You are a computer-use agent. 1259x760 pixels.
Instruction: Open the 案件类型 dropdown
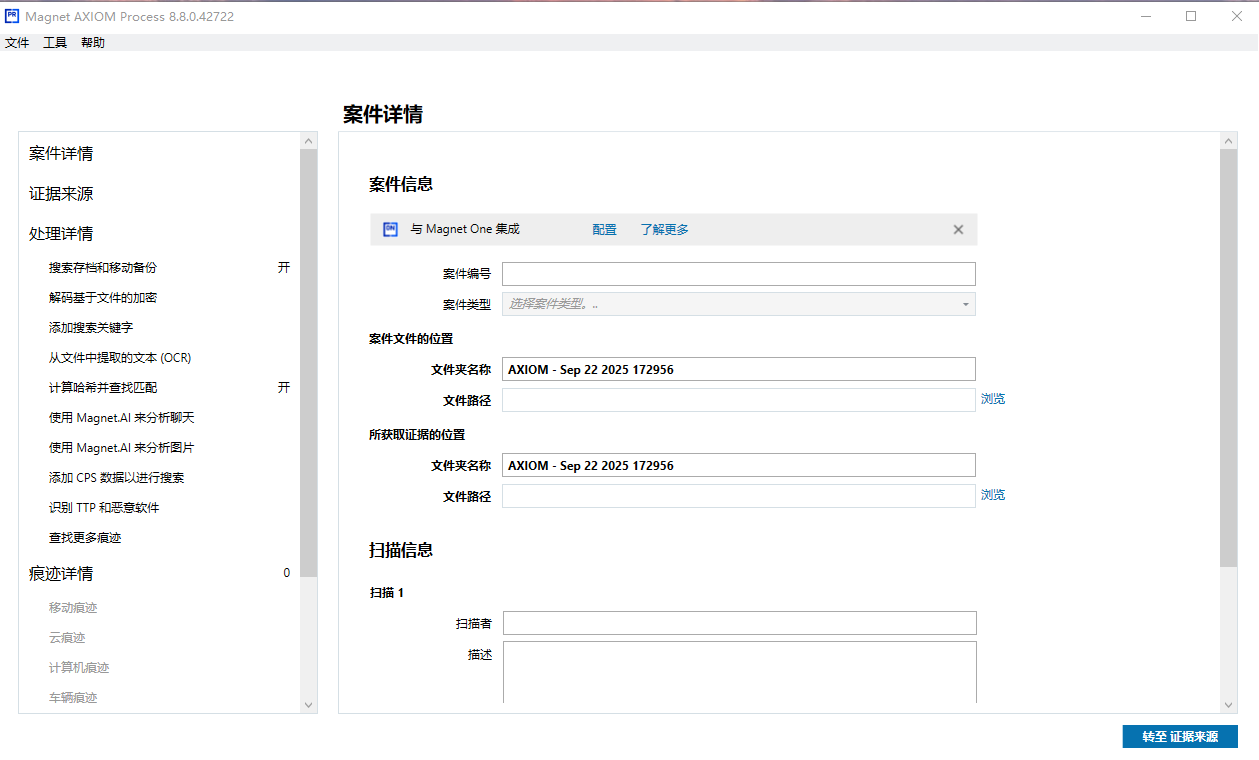[x=738, y=304]
